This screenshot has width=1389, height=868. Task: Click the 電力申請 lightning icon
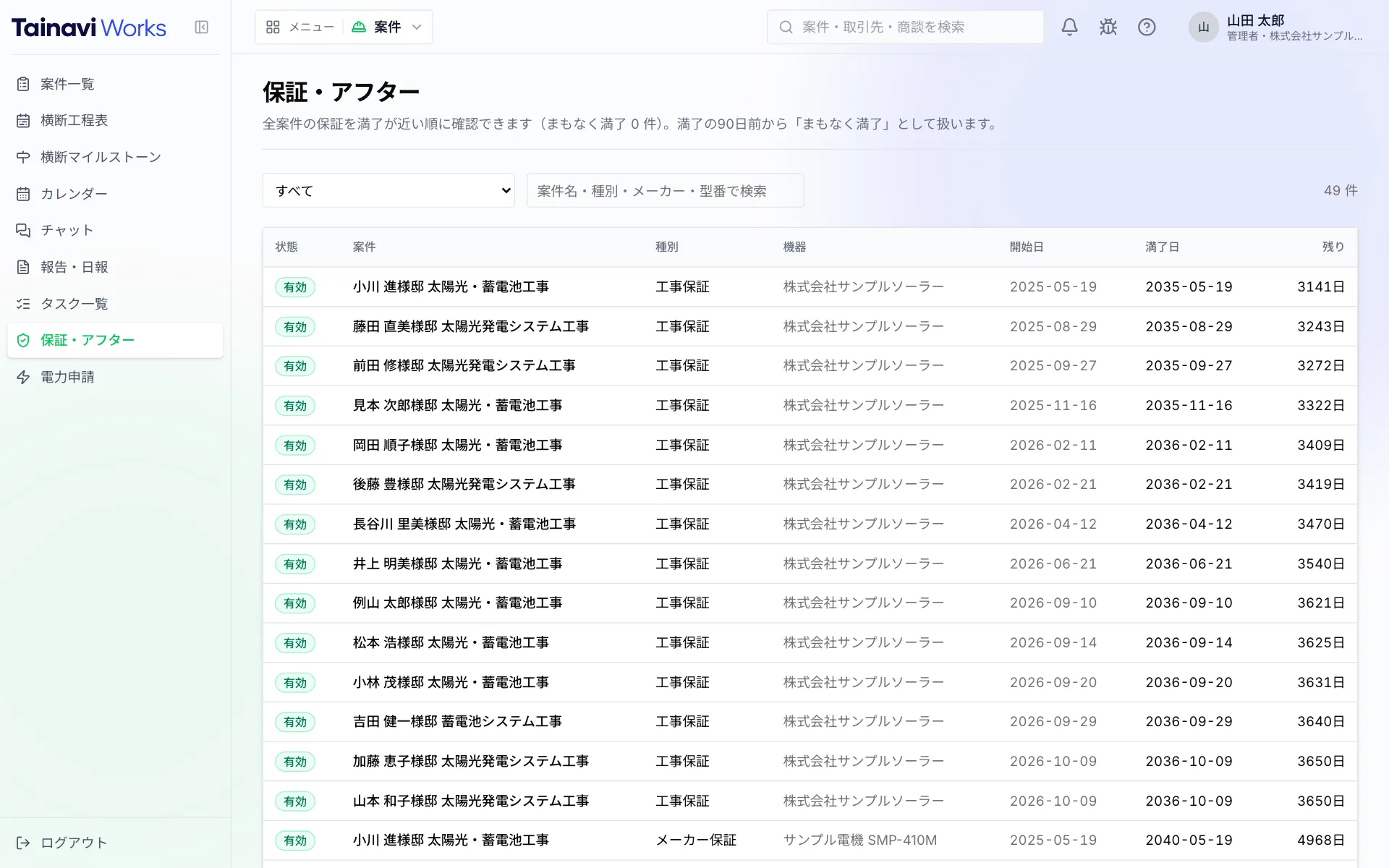pyautogui.click(x=23, y=377)
